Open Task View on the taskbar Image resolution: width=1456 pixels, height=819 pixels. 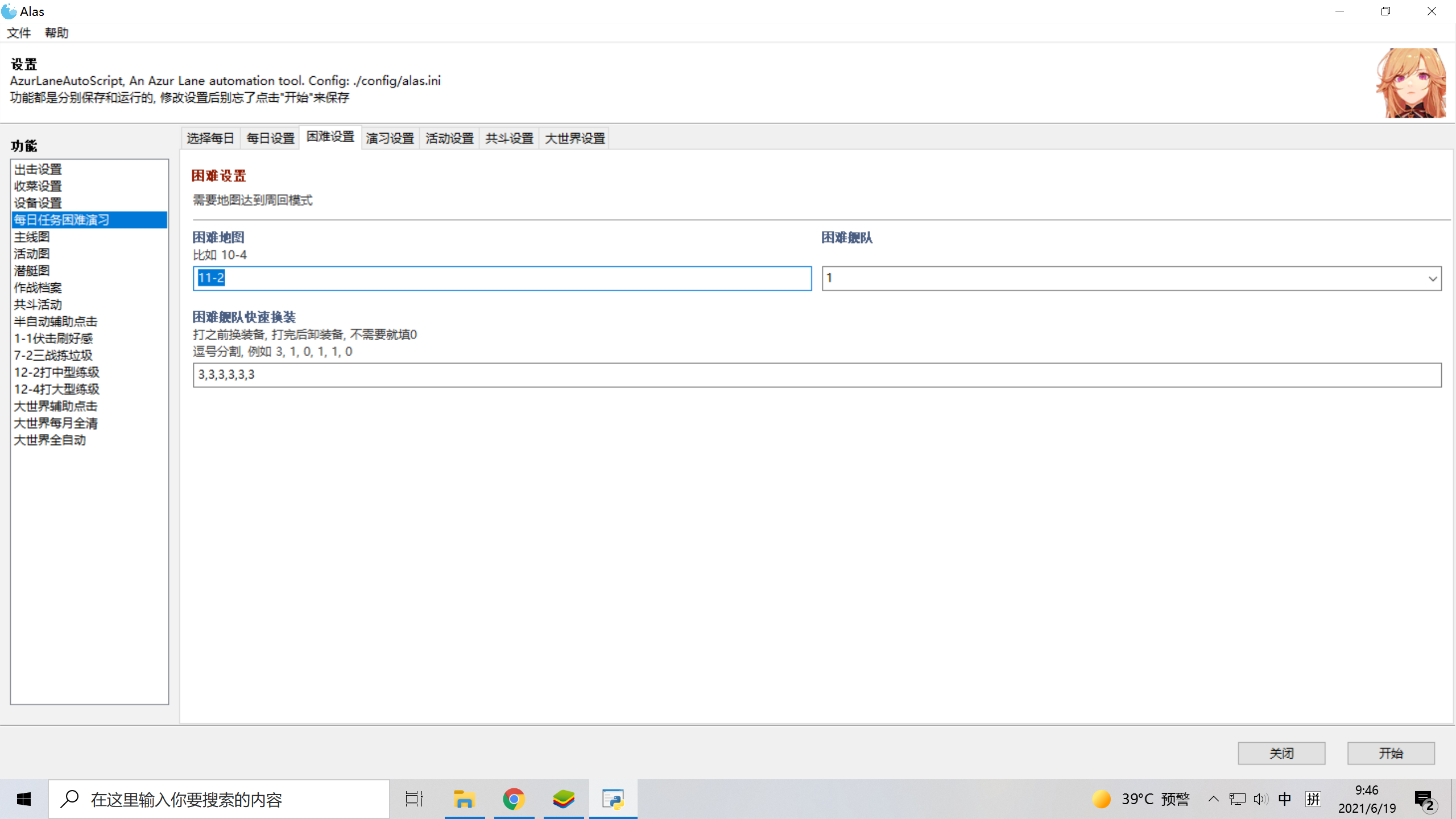pos(414,799)
